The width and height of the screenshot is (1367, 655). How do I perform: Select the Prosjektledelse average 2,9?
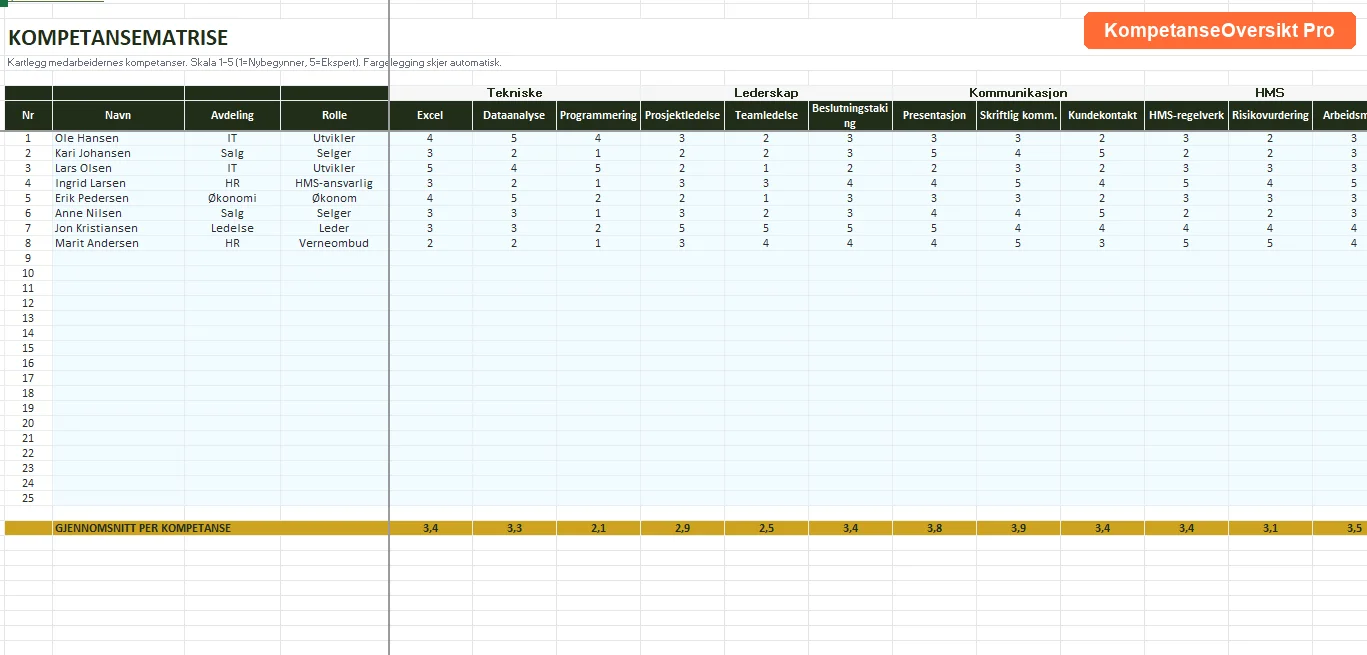pos(682,528)
